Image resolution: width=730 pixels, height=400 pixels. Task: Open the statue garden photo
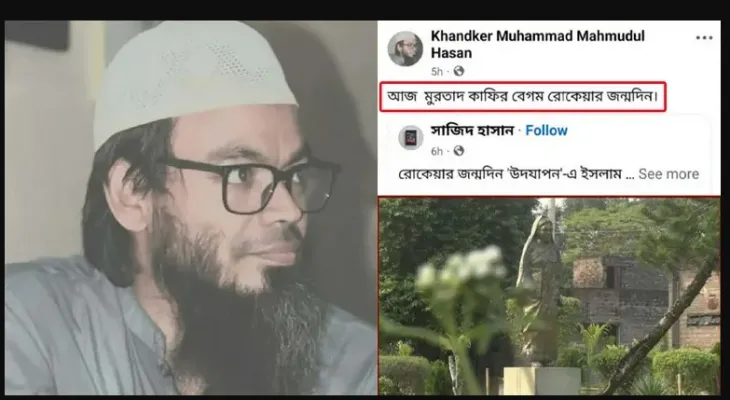[x=549, y=296]
